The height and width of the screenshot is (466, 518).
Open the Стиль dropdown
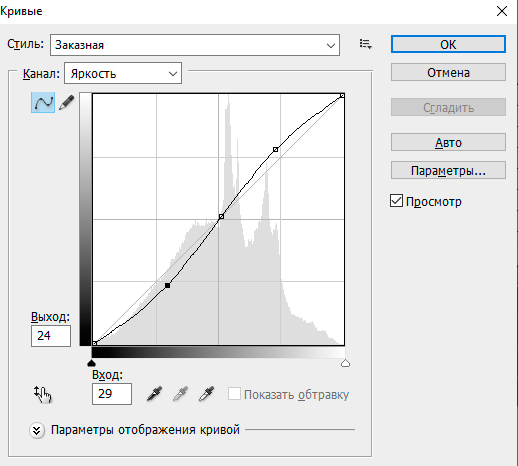[x=195, y=45]
